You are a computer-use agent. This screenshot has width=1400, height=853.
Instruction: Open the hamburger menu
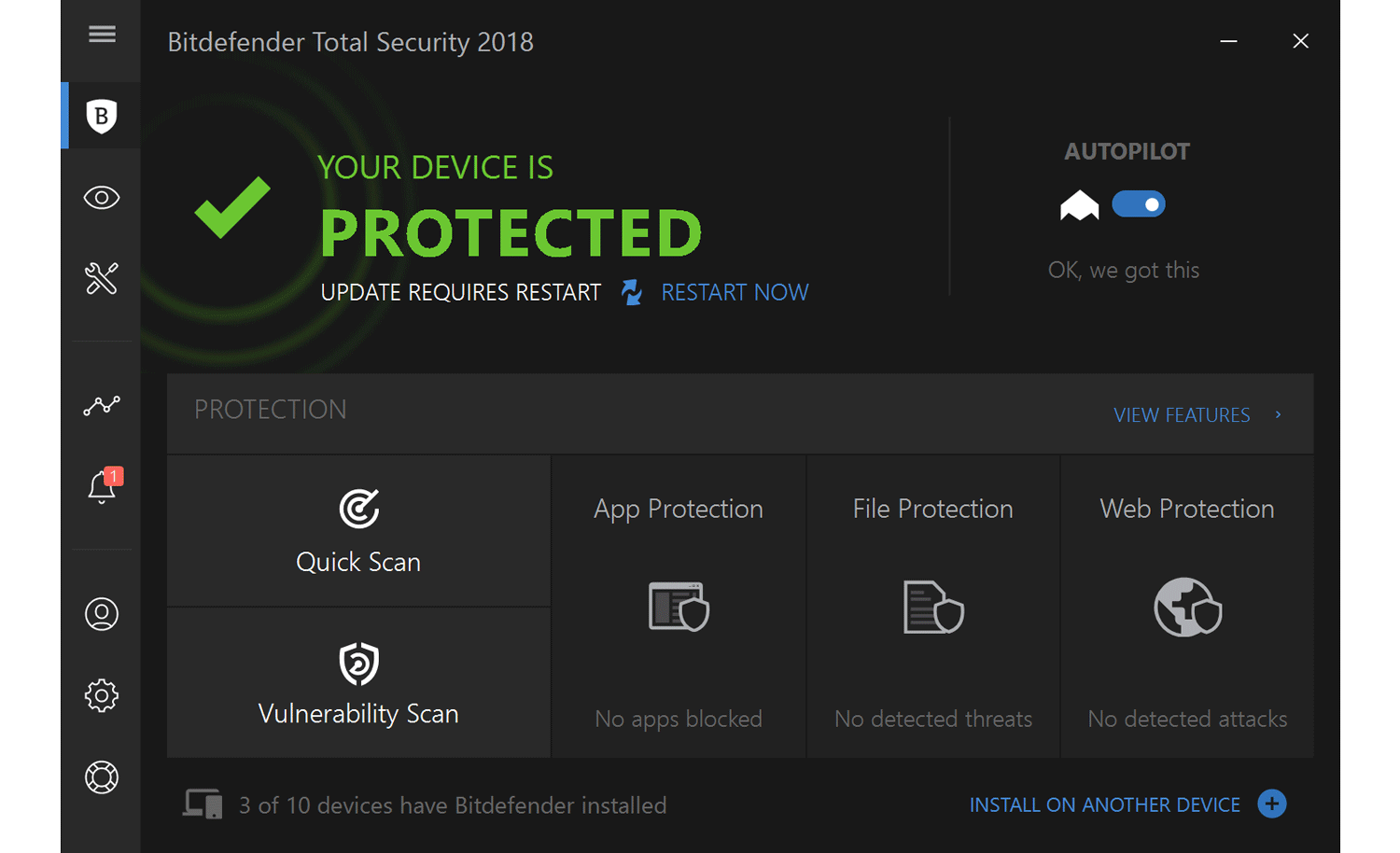tap(102, 35)
